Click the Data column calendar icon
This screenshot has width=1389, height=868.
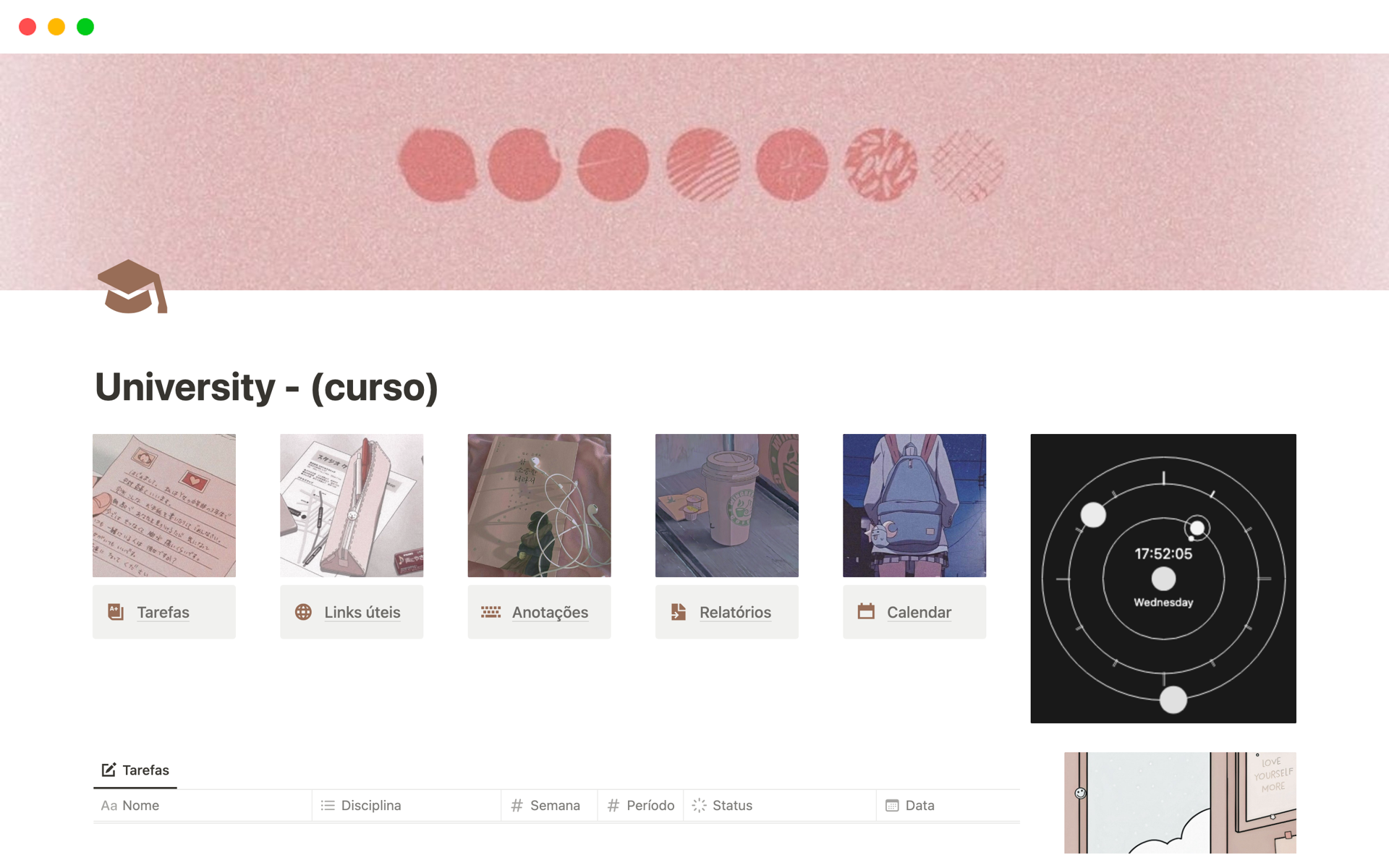click(892, 805)
